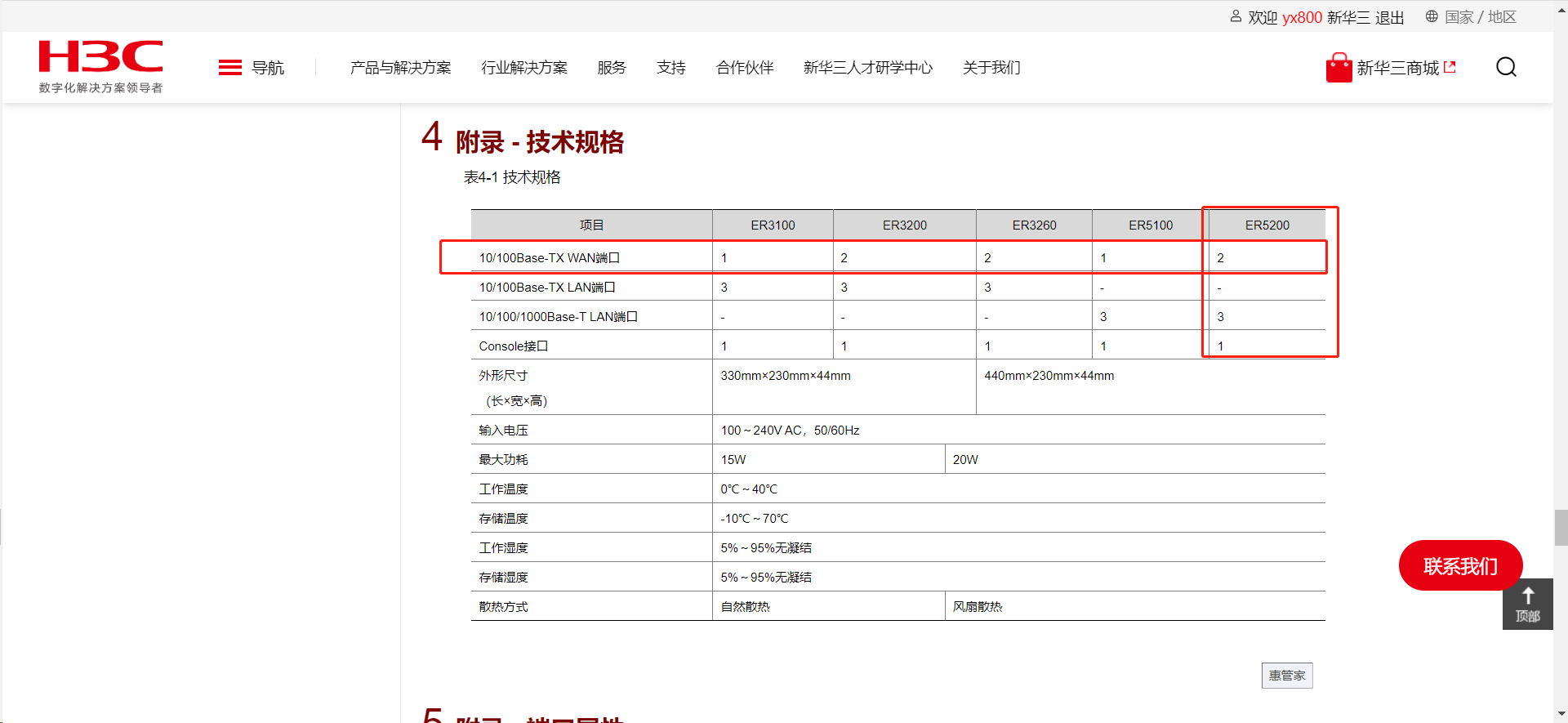Click the 项目 column header
Image resolution: width=1568 pixels, height=723 pixels.
coord(592,225)
